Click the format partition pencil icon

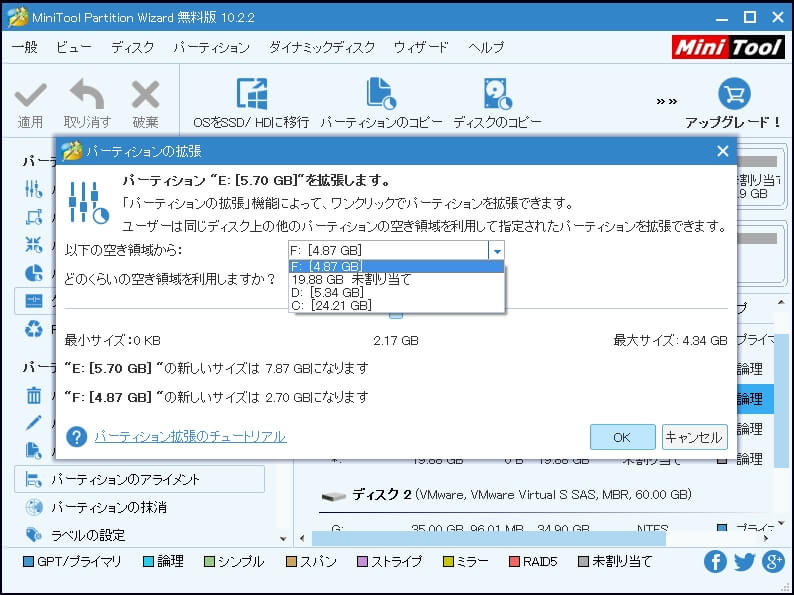[x=33, y=422]
